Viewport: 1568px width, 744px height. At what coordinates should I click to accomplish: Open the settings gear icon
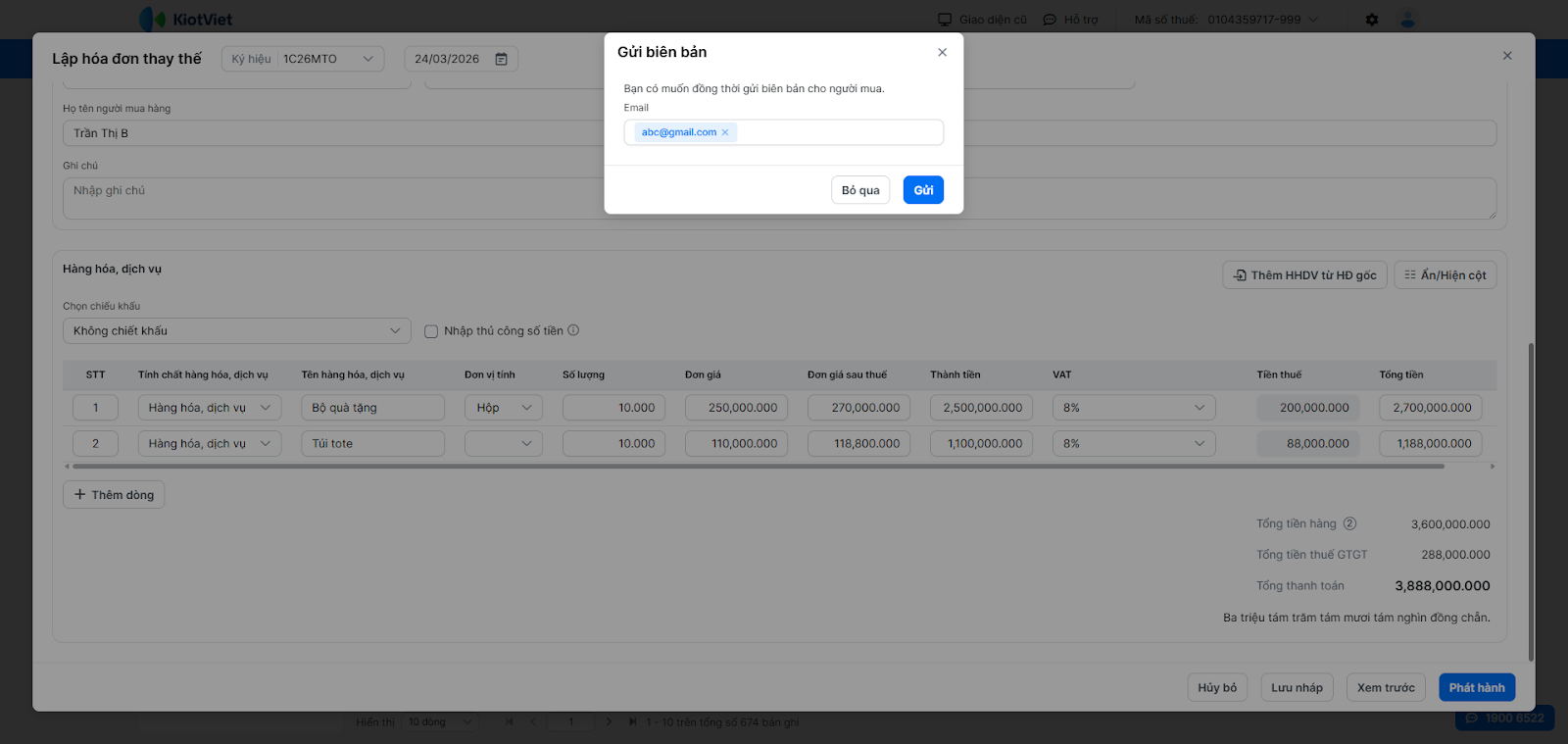1372,20
